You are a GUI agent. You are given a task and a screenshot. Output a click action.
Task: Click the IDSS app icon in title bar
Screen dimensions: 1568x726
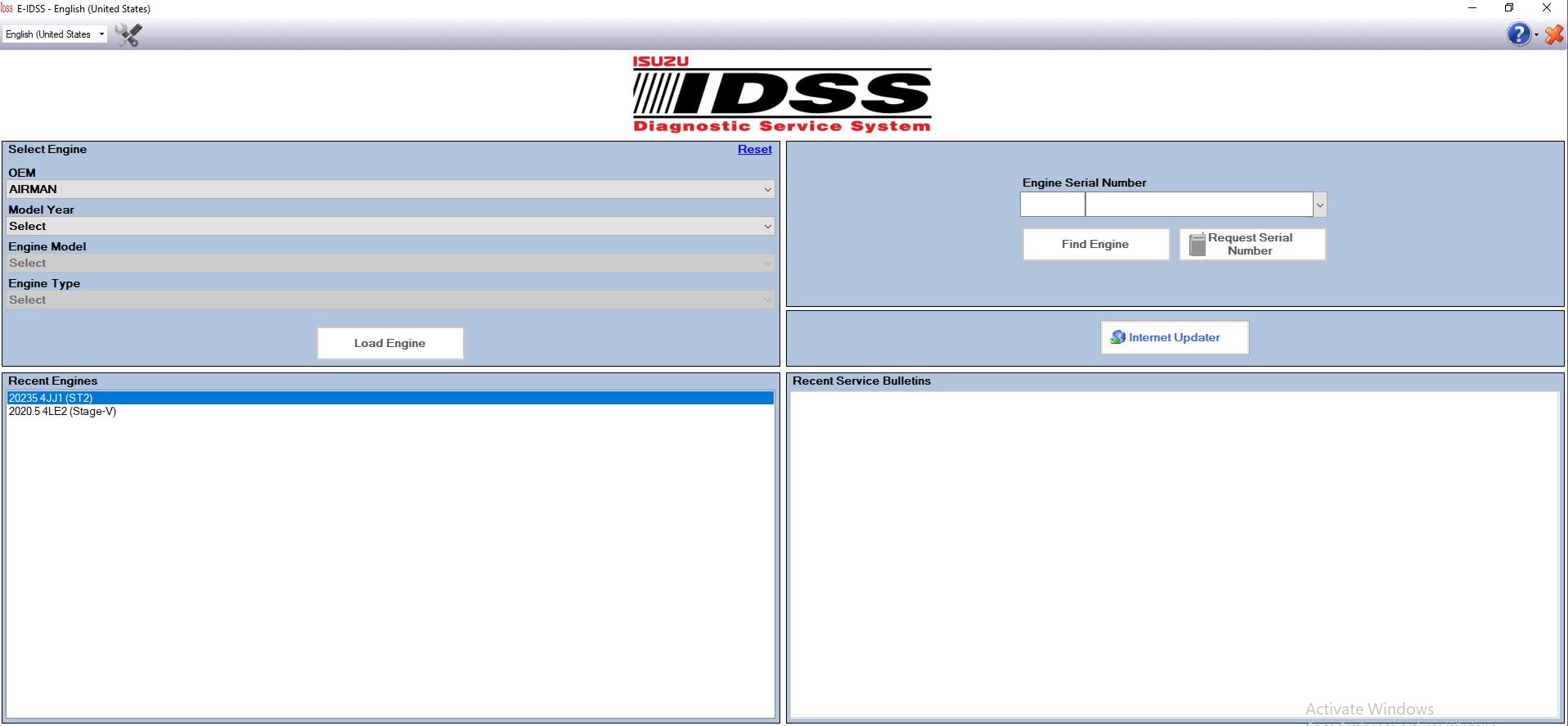coord(7,9)
